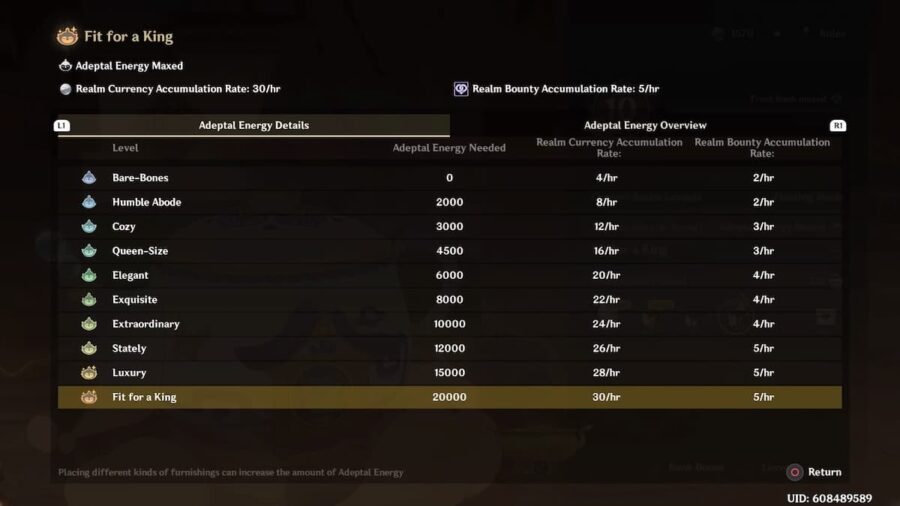Click the Cozy level teapot icon

[x=89, y=227]
